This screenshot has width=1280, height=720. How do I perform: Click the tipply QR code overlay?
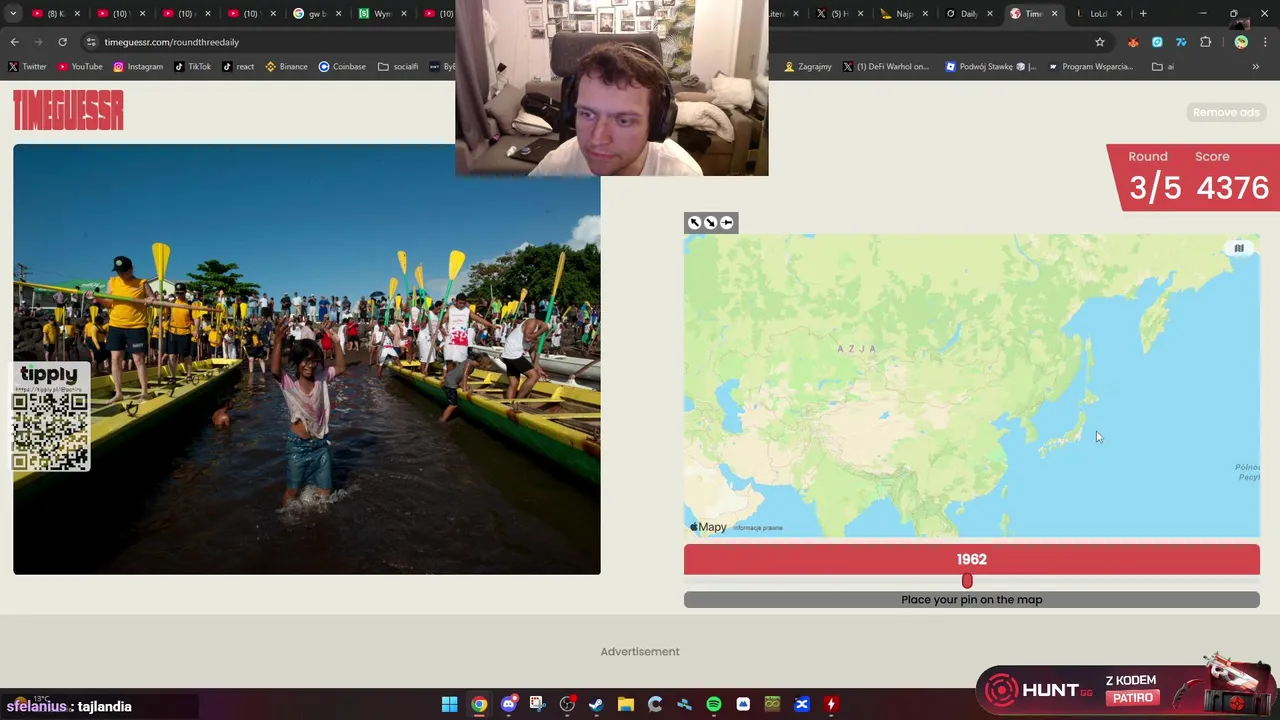[50, 416]
